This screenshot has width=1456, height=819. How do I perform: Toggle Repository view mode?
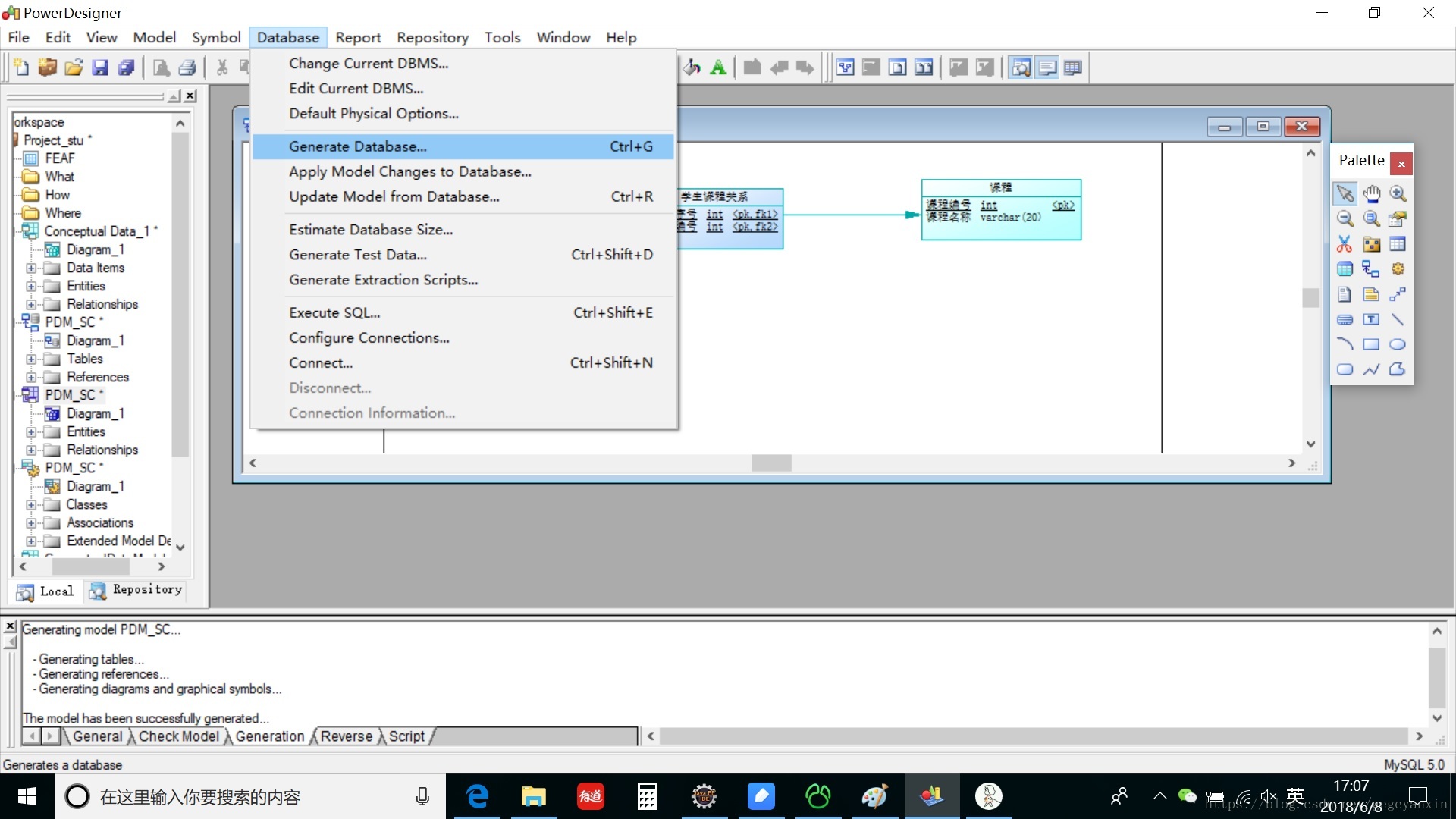click(x=135, y=589)
